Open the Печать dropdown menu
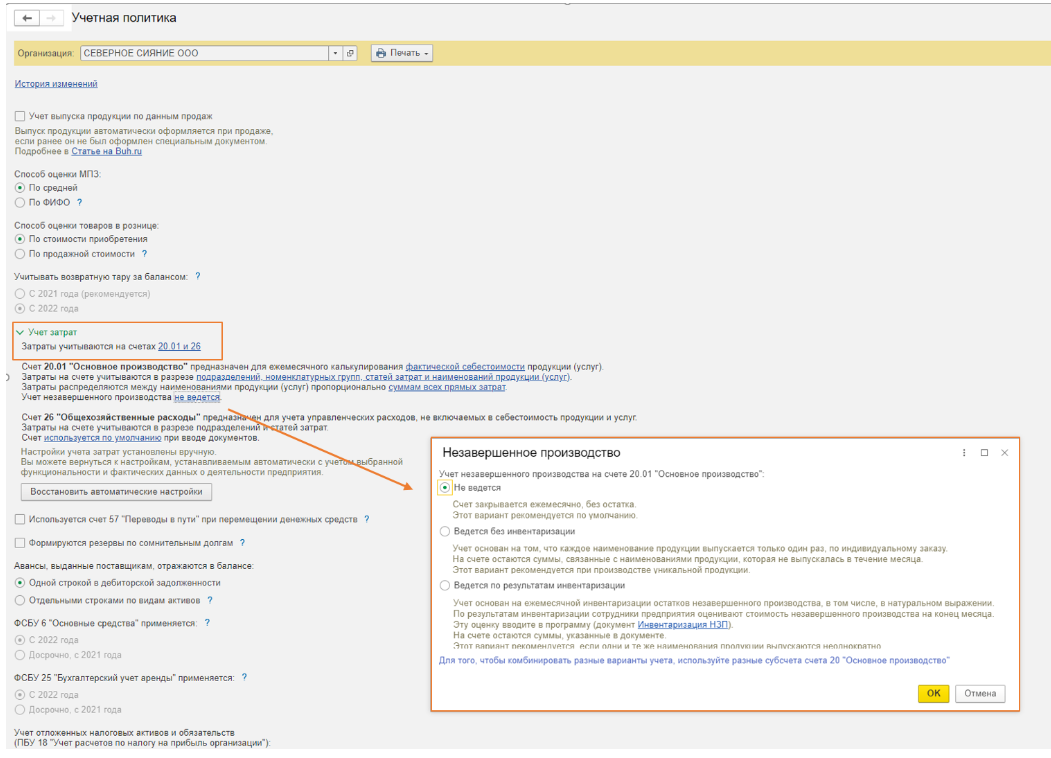This screenshot has height=758, width=1051. click(x=401, y=53)
